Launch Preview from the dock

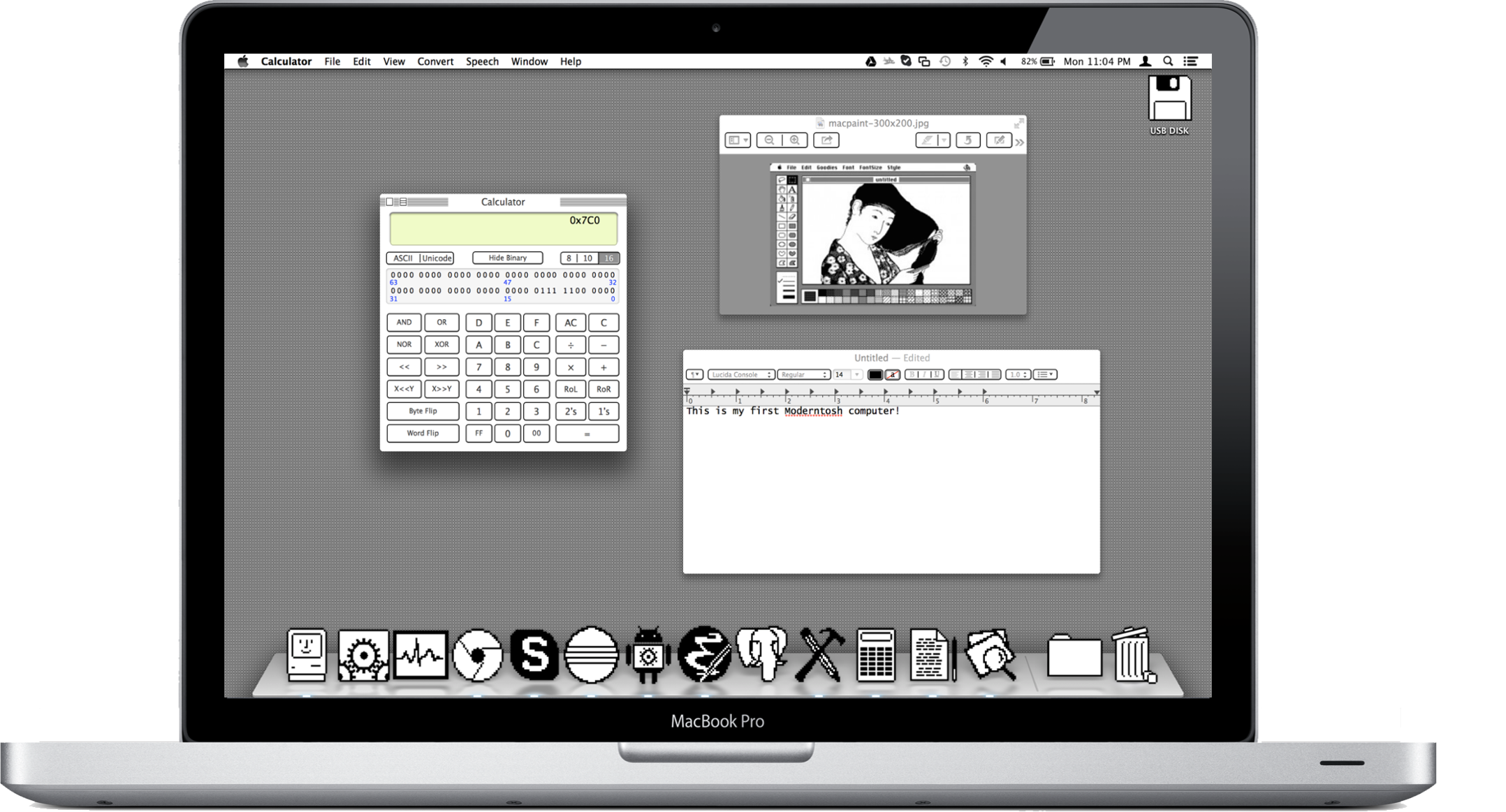990,655
